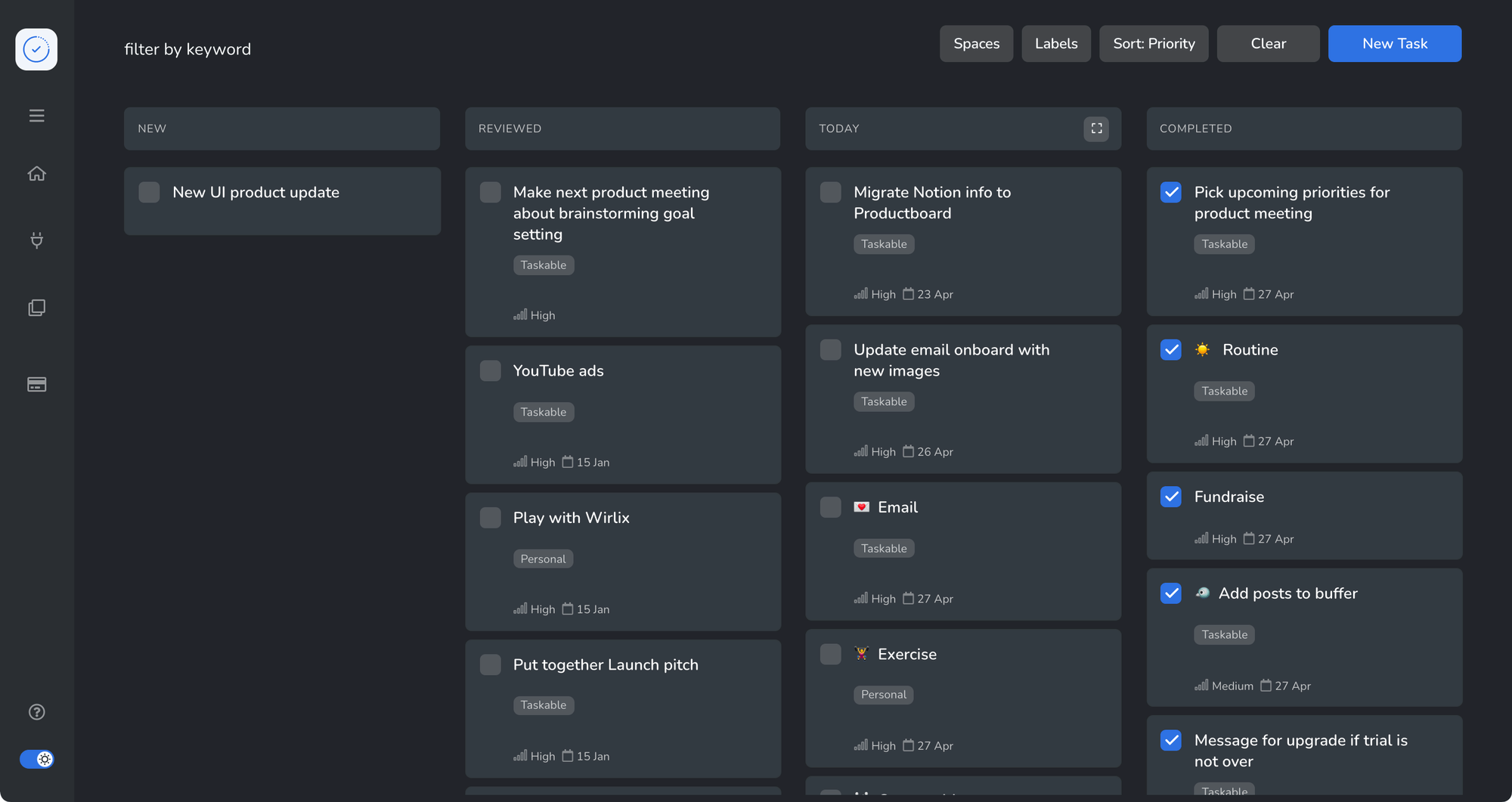The height and width of the screenshot is (802, 1512).
Task: Open the Sort: Priority dropdown
Action: coord(1154,44)
